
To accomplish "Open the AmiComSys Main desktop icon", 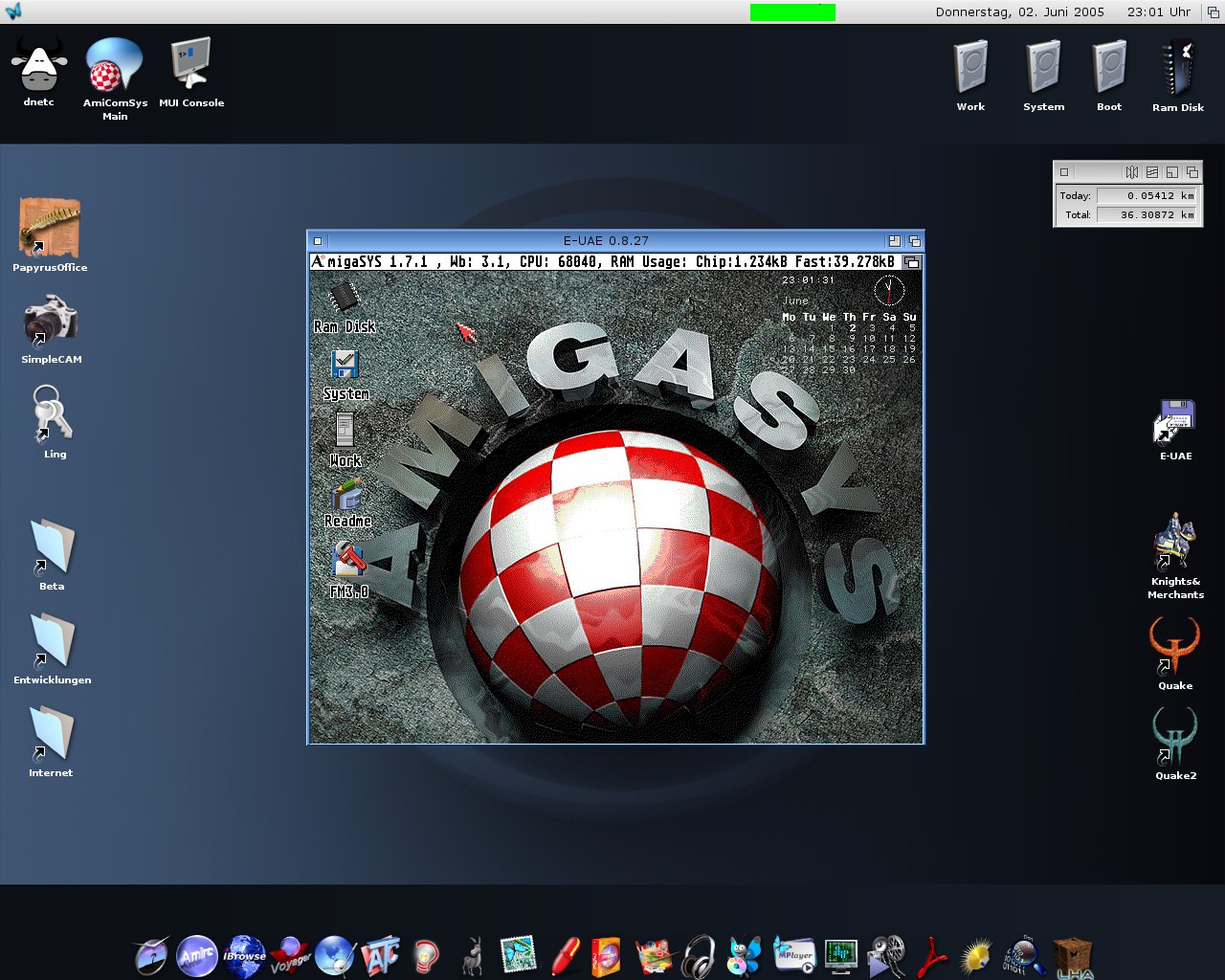I will click(114, 66).
